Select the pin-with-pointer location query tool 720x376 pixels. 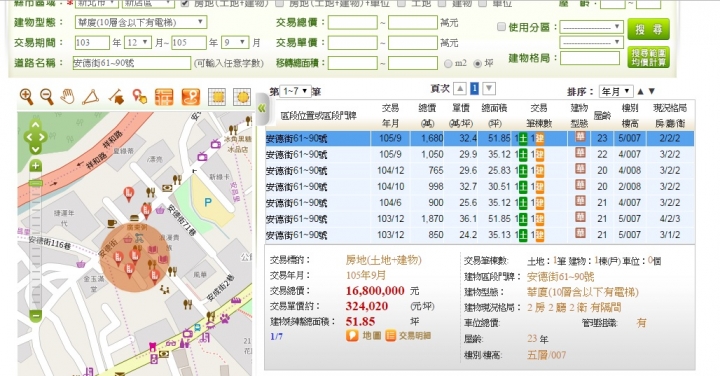(x=140, y=97)
